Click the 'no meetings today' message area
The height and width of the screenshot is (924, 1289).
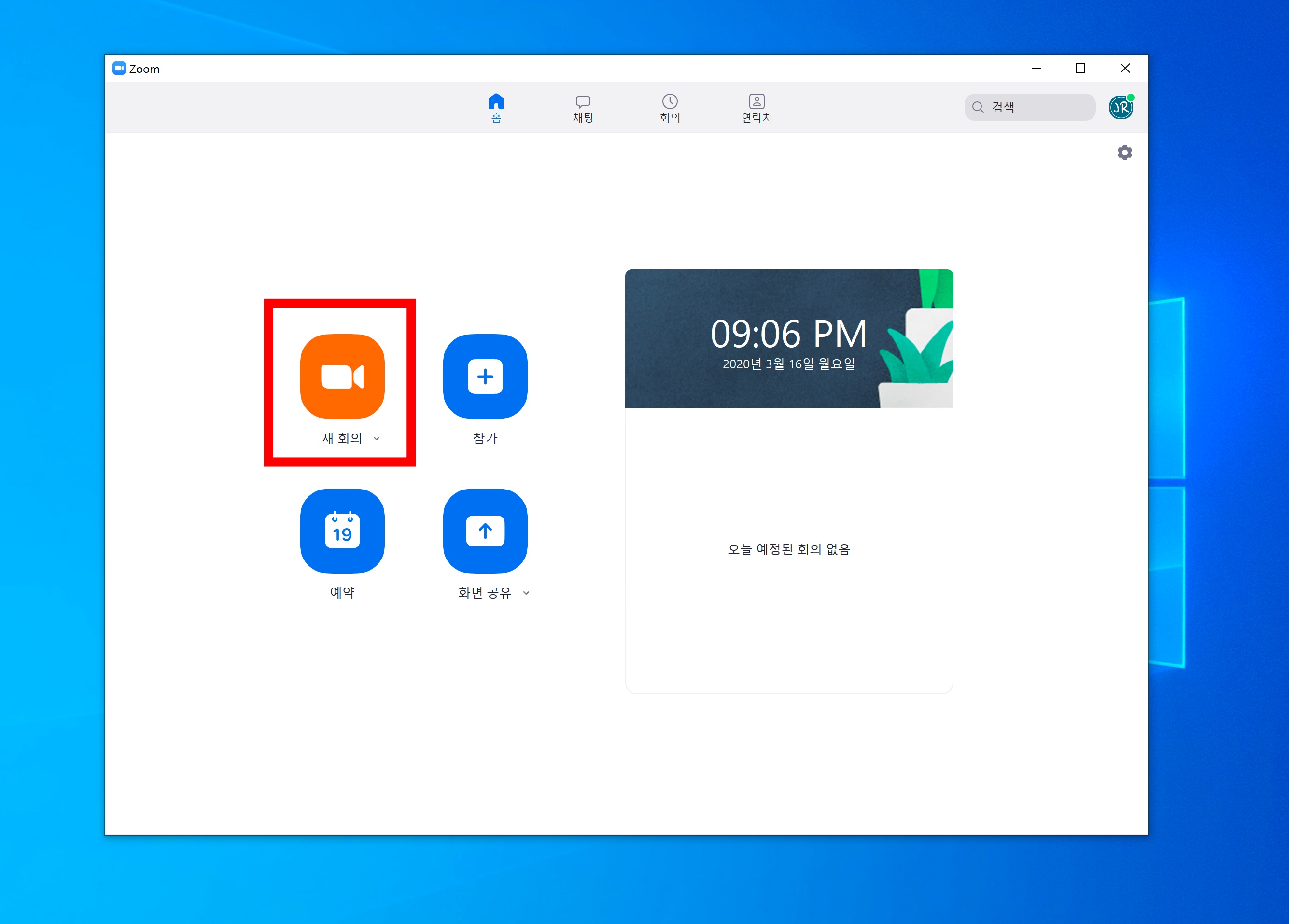click(788, 549)
